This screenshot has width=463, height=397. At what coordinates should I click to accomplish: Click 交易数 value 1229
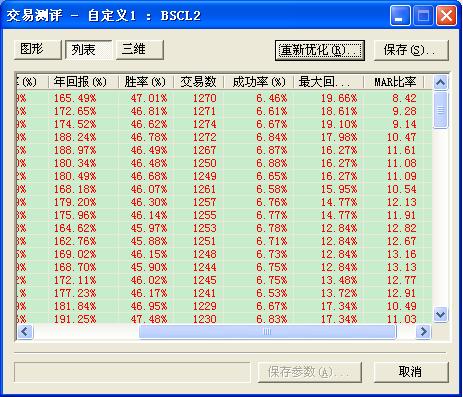205,306
